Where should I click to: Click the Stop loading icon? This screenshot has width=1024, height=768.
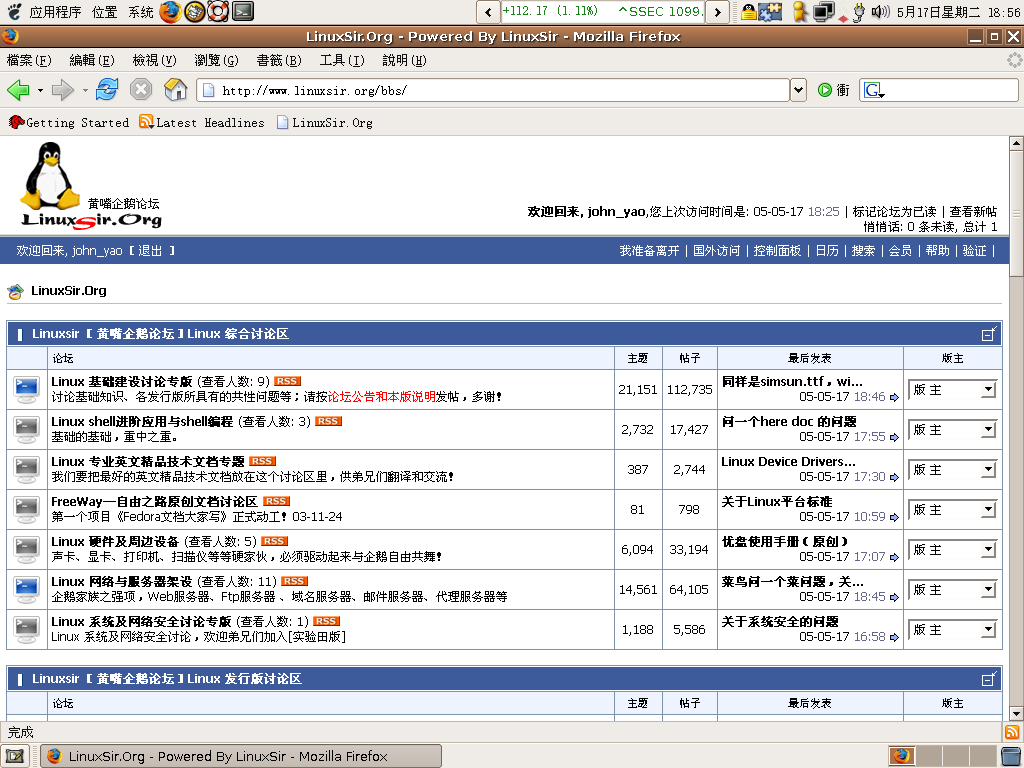(140, 89)
